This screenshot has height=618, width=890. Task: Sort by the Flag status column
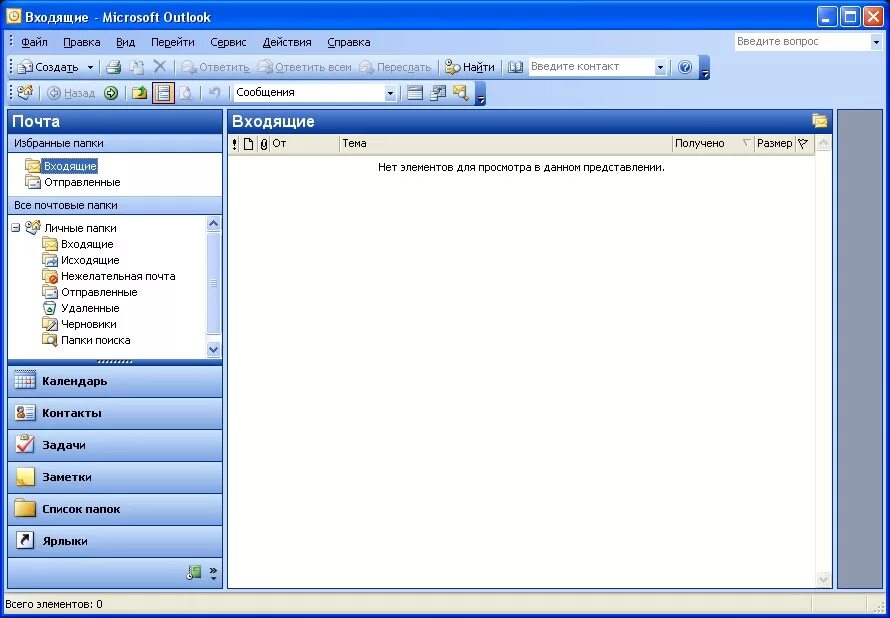coord(803,144)
